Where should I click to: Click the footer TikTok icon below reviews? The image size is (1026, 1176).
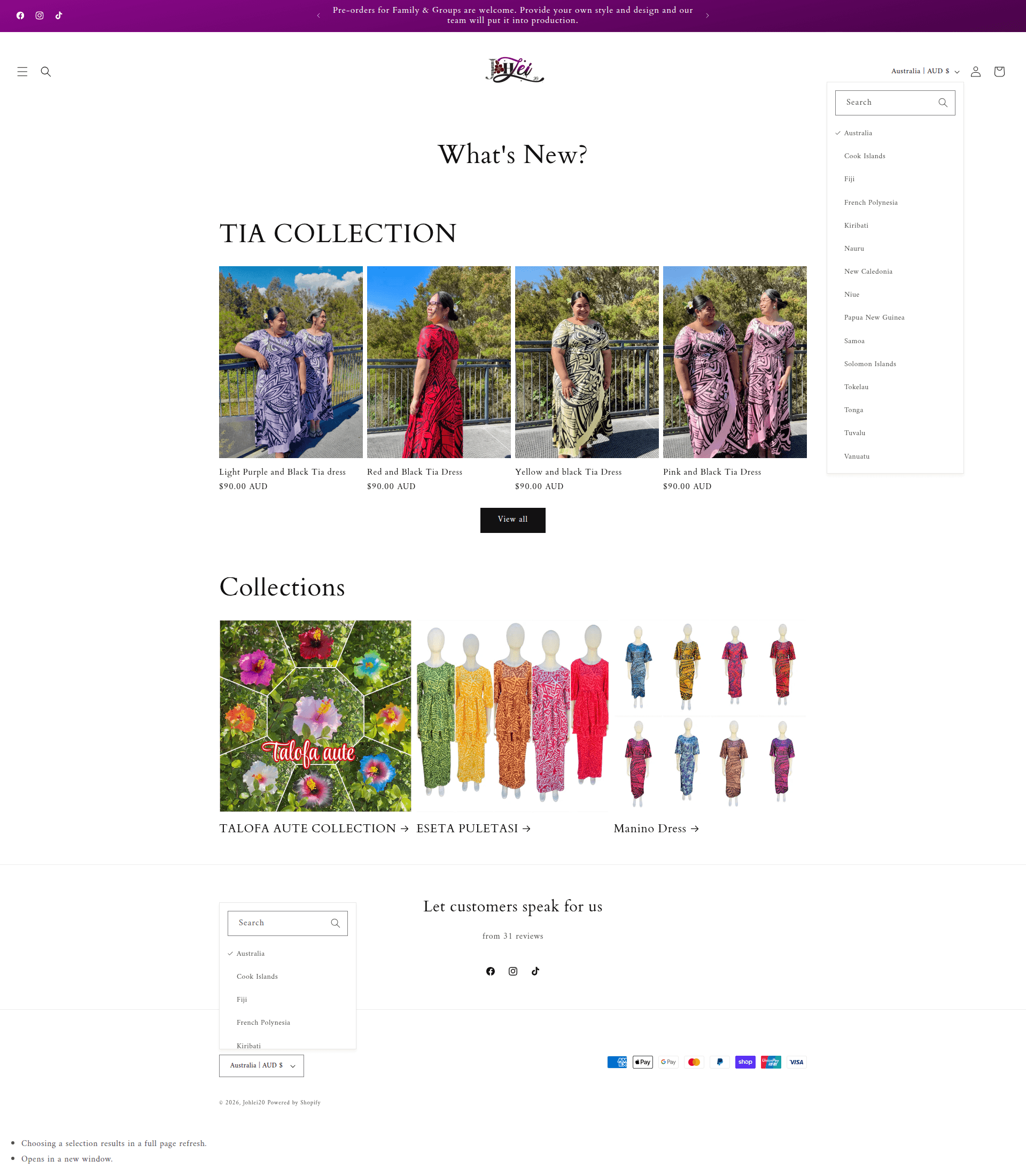535,971
